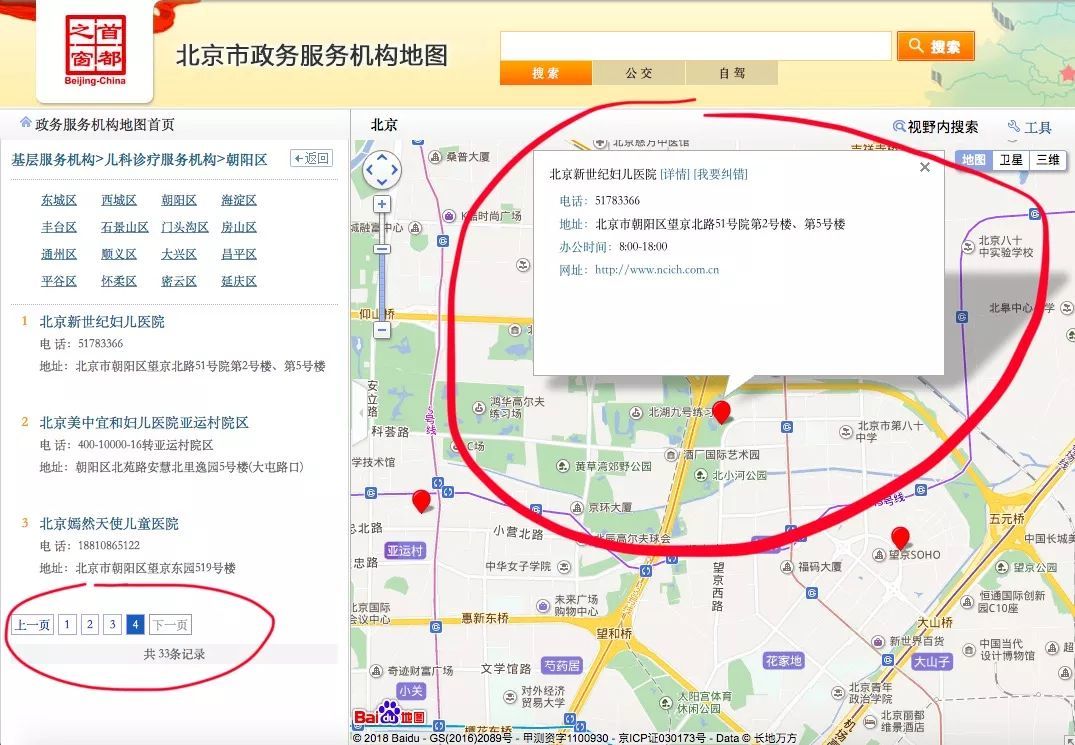Screen dimensions: 1075x745
Task: Click the 京环大厦 building icon
Action: [577, 507]
